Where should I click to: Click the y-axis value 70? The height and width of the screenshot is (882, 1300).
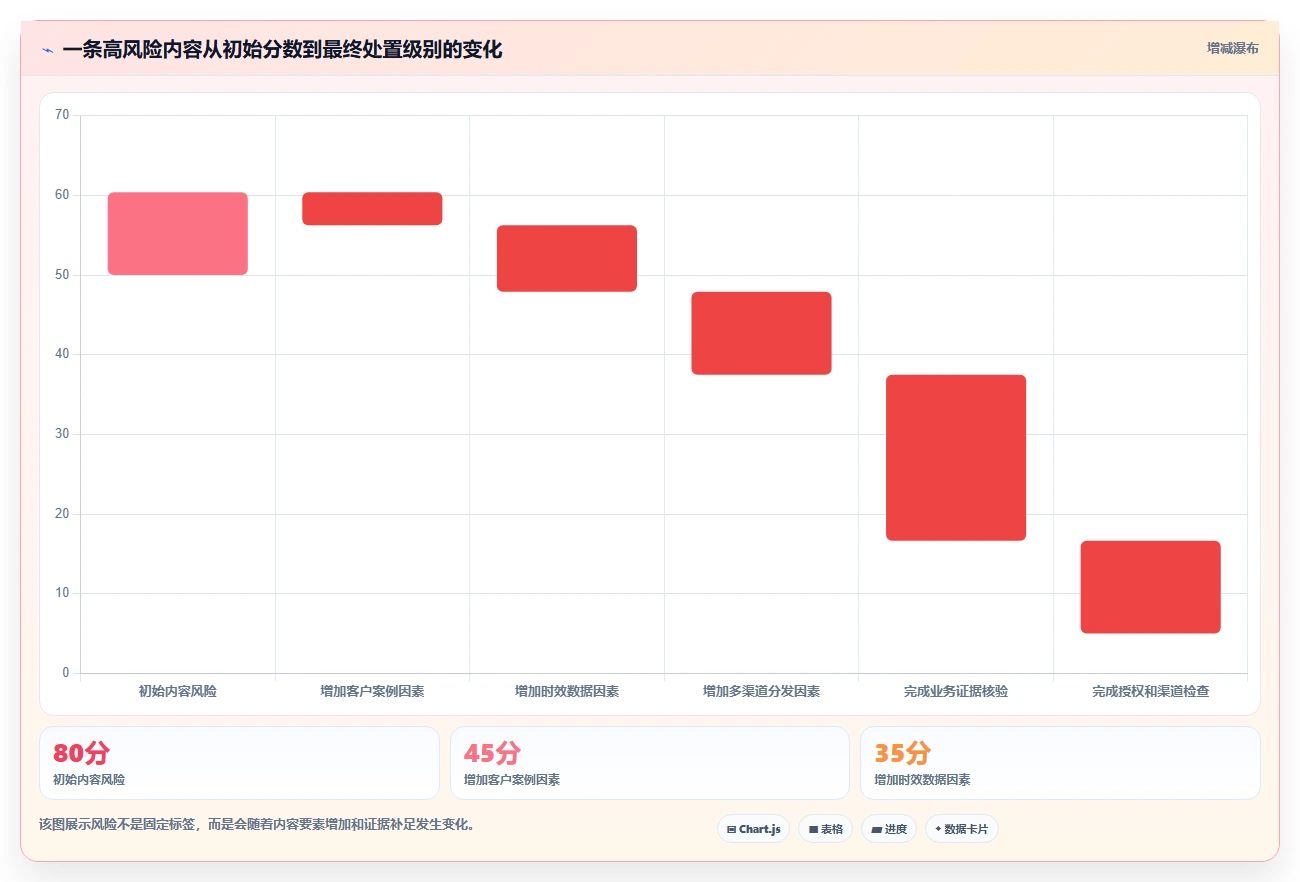(x=62, y=115)
